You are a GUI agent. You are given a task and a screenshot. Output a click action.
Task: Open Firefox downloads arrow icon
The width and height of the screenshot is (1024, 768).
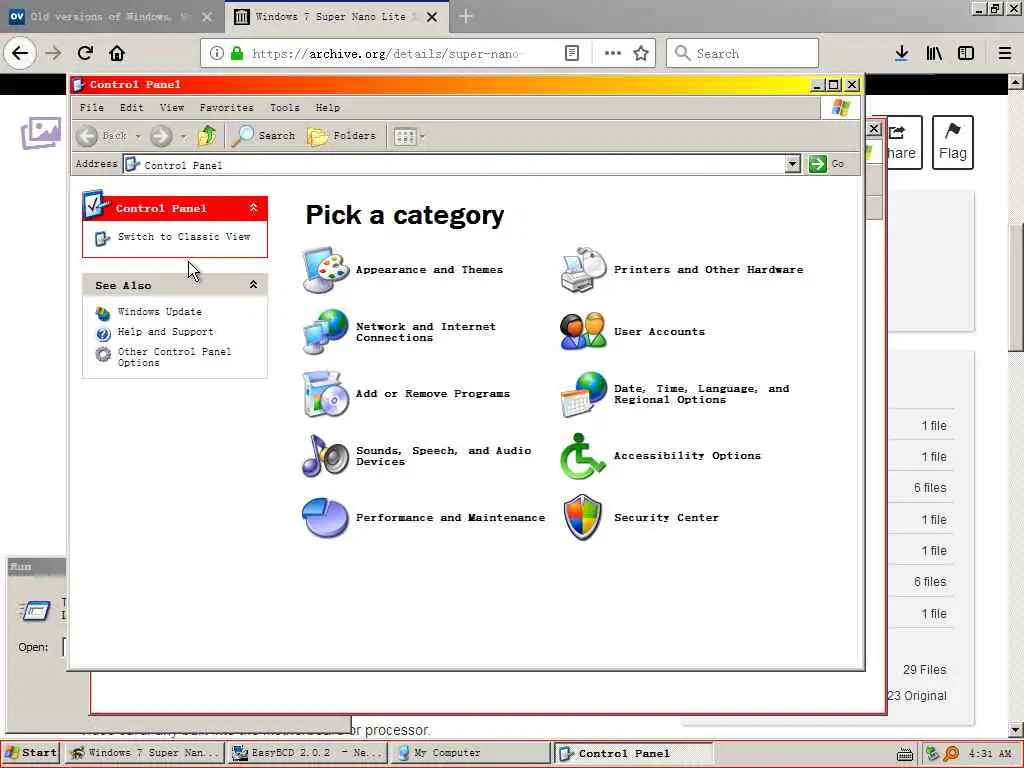(902, 54)
